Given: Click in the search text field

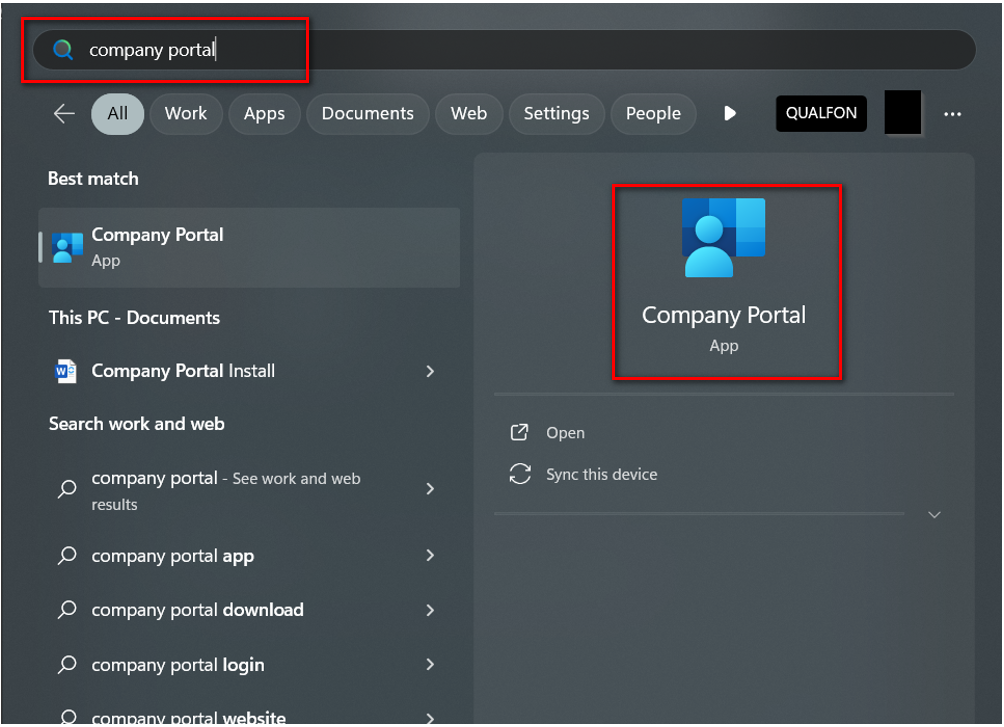Looking at the screenshot, I should coord(504,49).
